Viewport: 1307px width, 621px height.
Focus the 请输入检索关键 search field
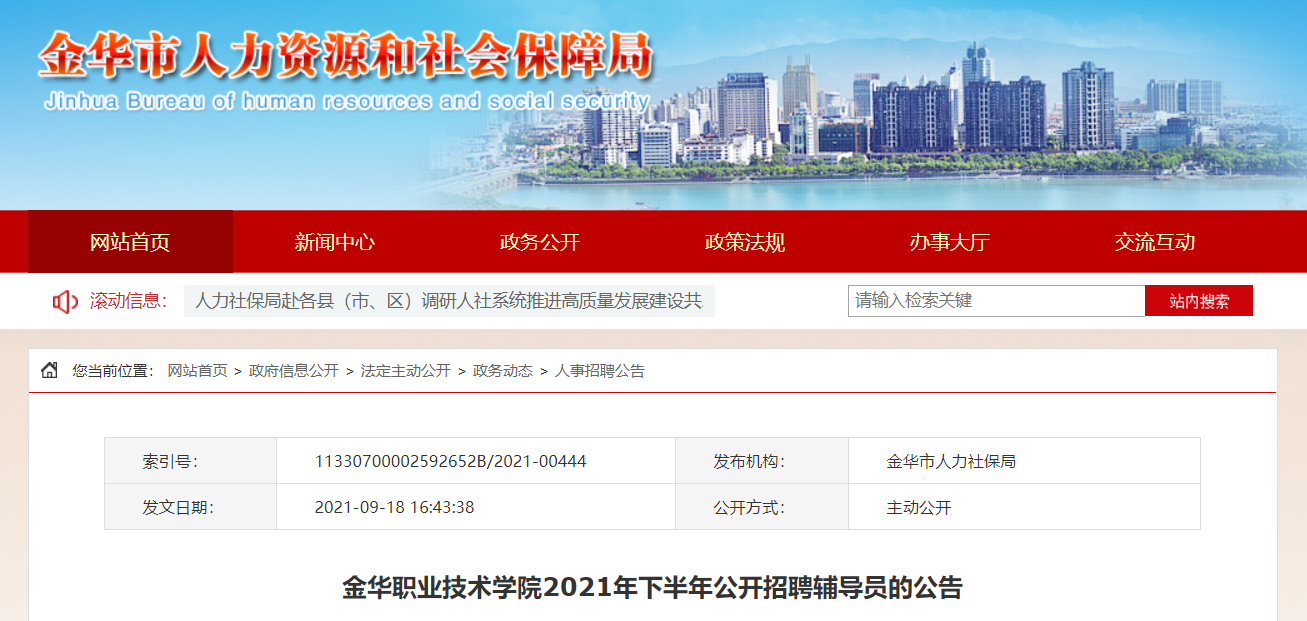[x=997, y=301]
